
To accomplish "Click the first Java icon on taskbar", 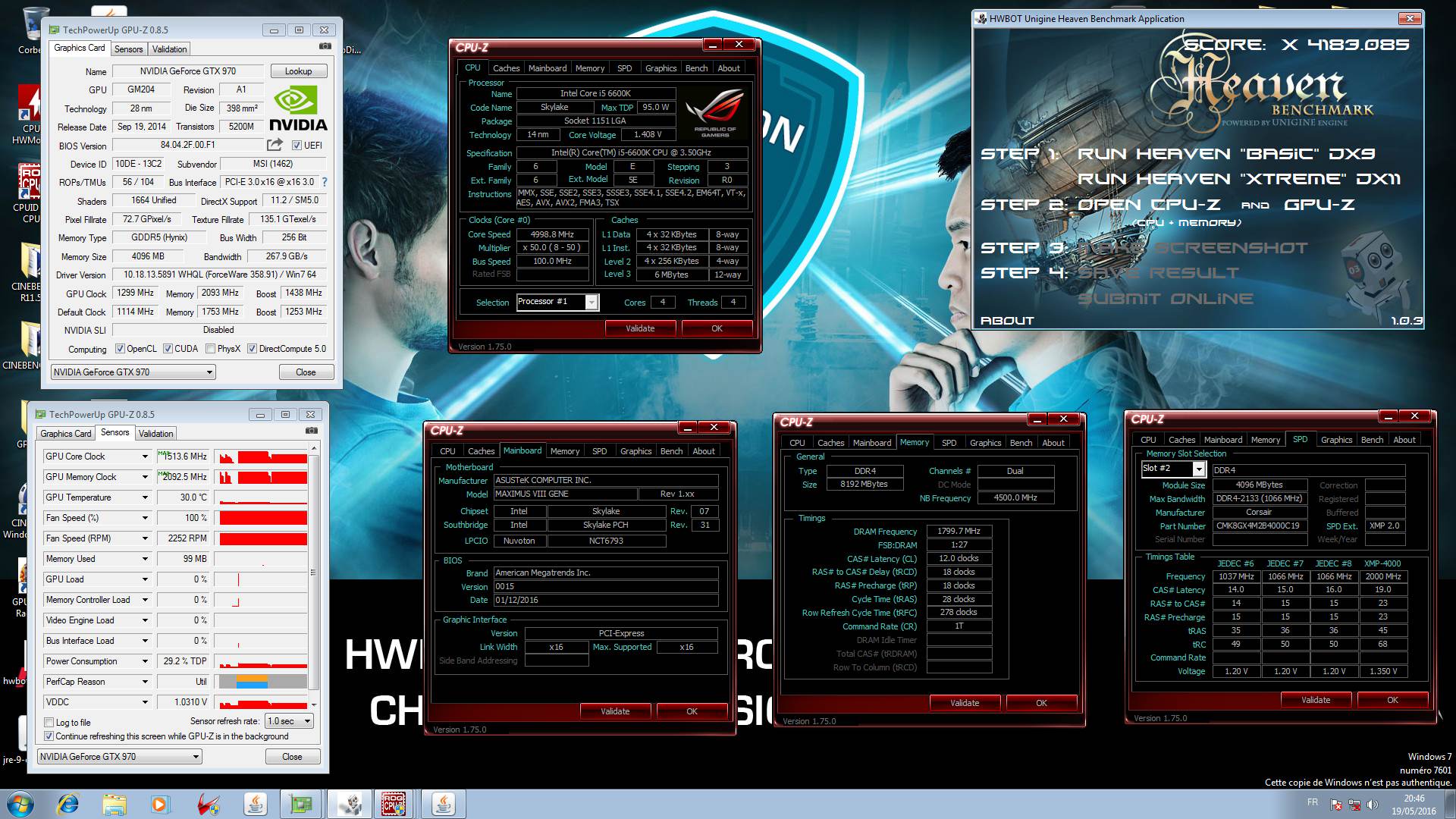I will [255, 804].
